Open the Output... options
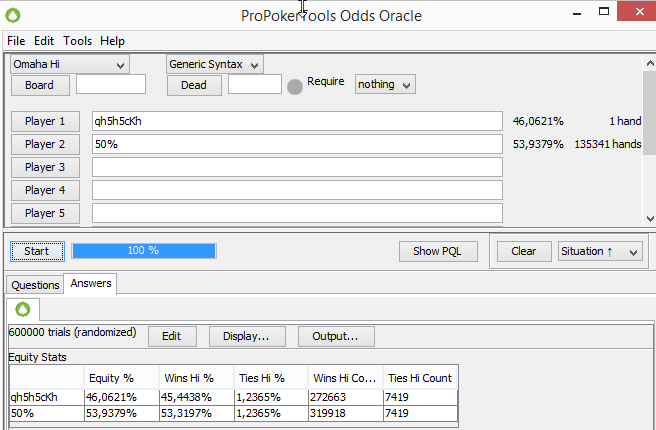This screenshot has height=430, width=656. [x=336, y=336]
